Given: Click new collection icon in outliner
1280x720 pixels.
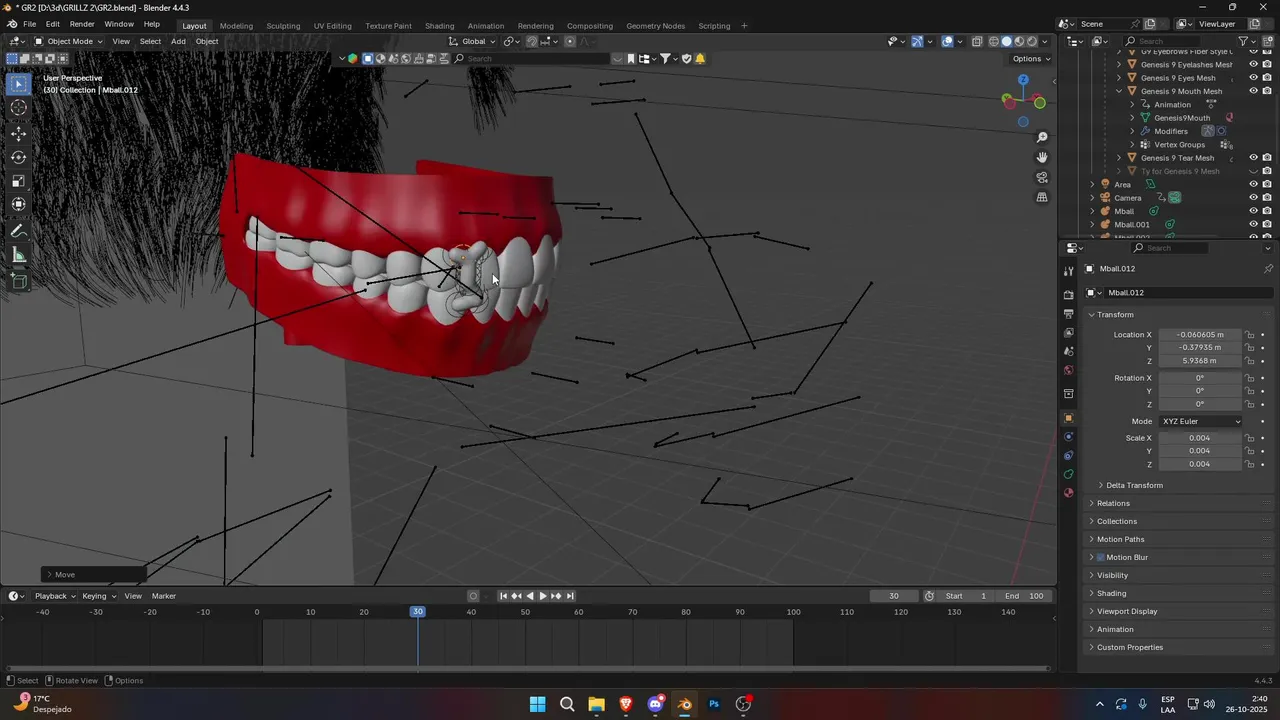Looking at the screenshot, I should pyautogui.click(x=1266, y=41).
